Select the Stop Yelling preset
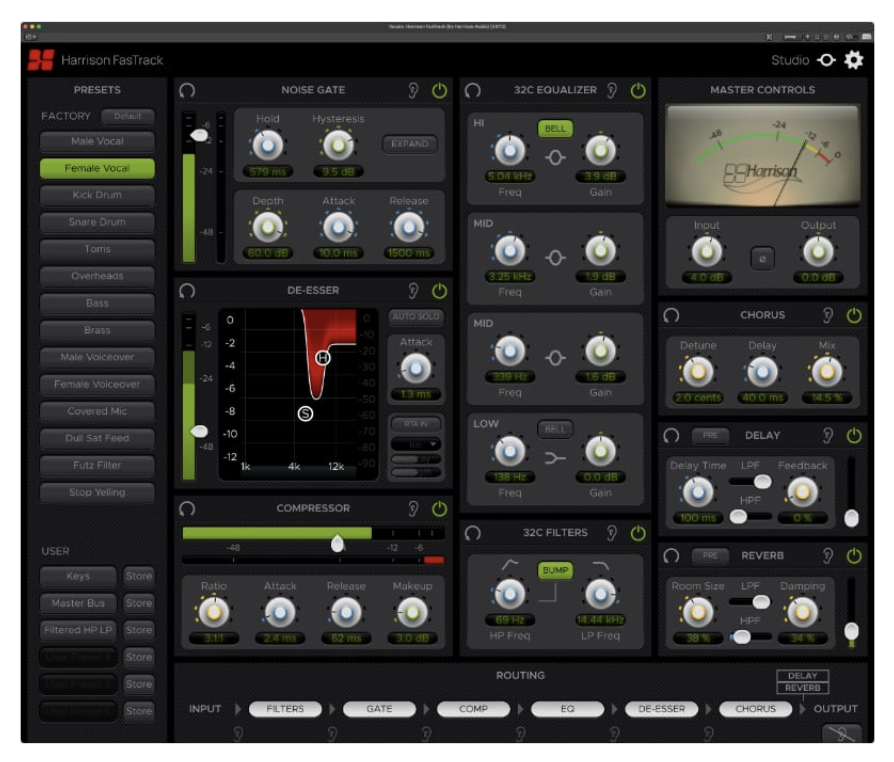Screen dimensions: 894x762 pyautogui.click(x=97, y=492)
